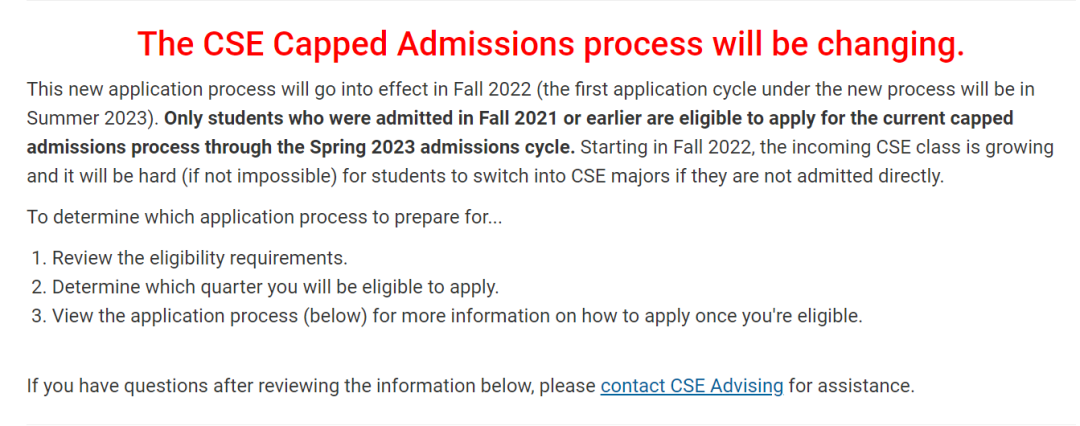Click the word (below) in third list item
This screenshot has width=1080, height=426.
pos(322,316)
